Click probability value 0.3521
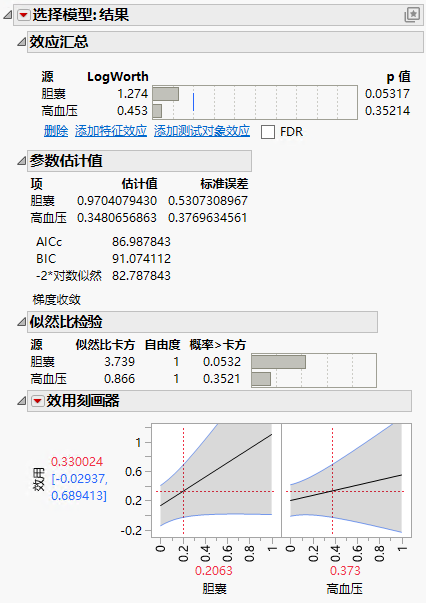 coord(222,379)
